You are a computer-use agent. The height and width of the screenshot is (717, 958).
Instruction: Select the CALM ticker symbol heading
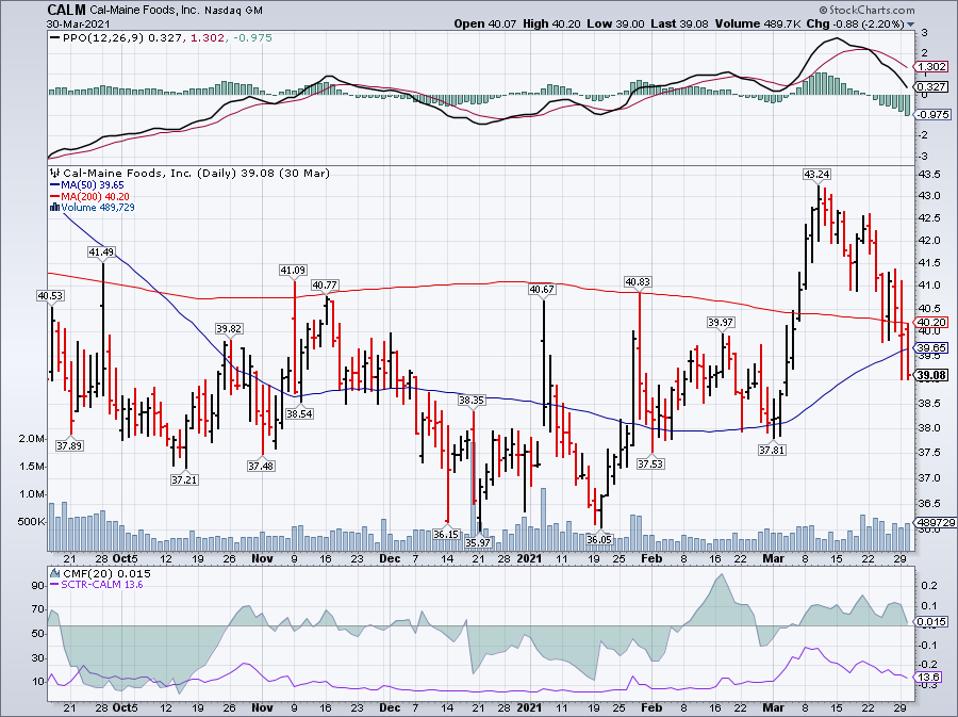(66, 10)
